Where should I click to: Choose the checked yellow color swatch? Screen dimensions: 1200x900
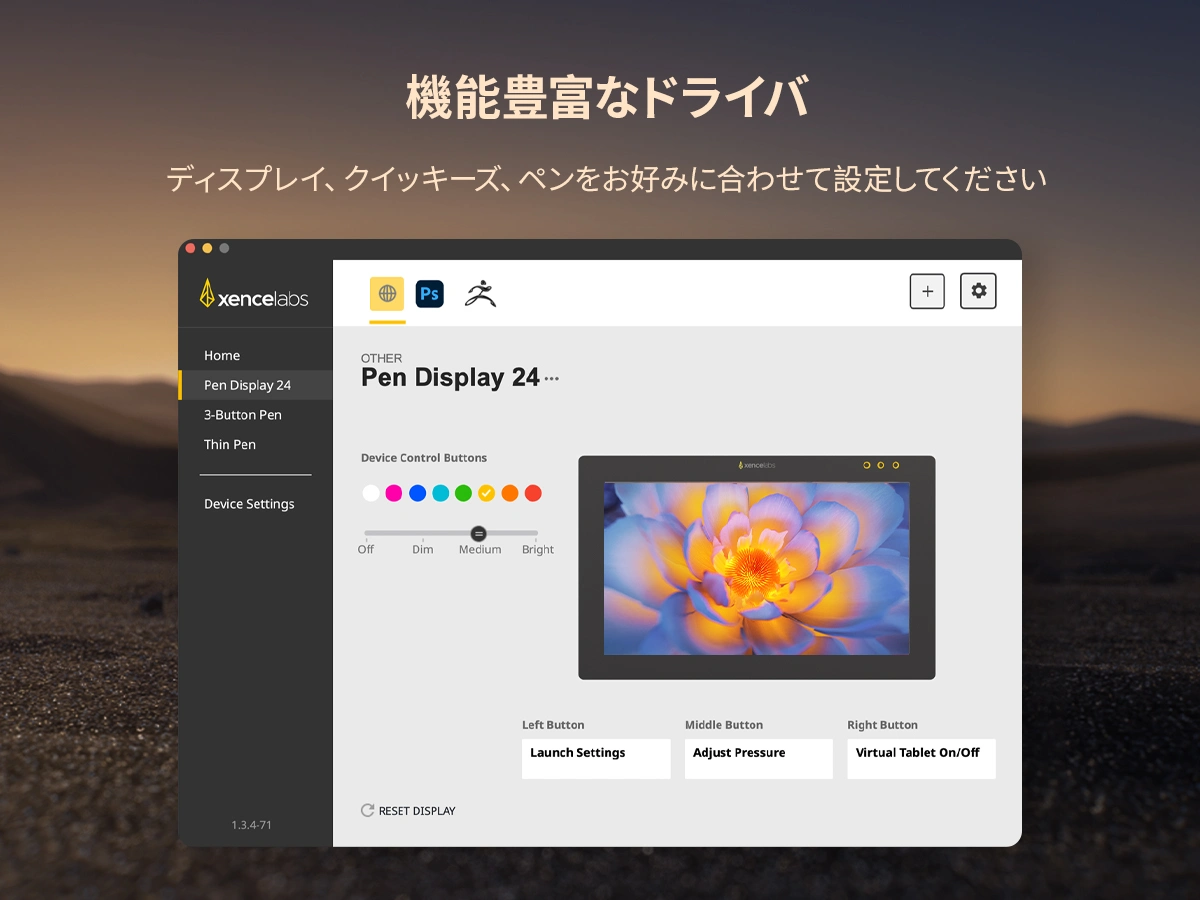click(487, 493)
